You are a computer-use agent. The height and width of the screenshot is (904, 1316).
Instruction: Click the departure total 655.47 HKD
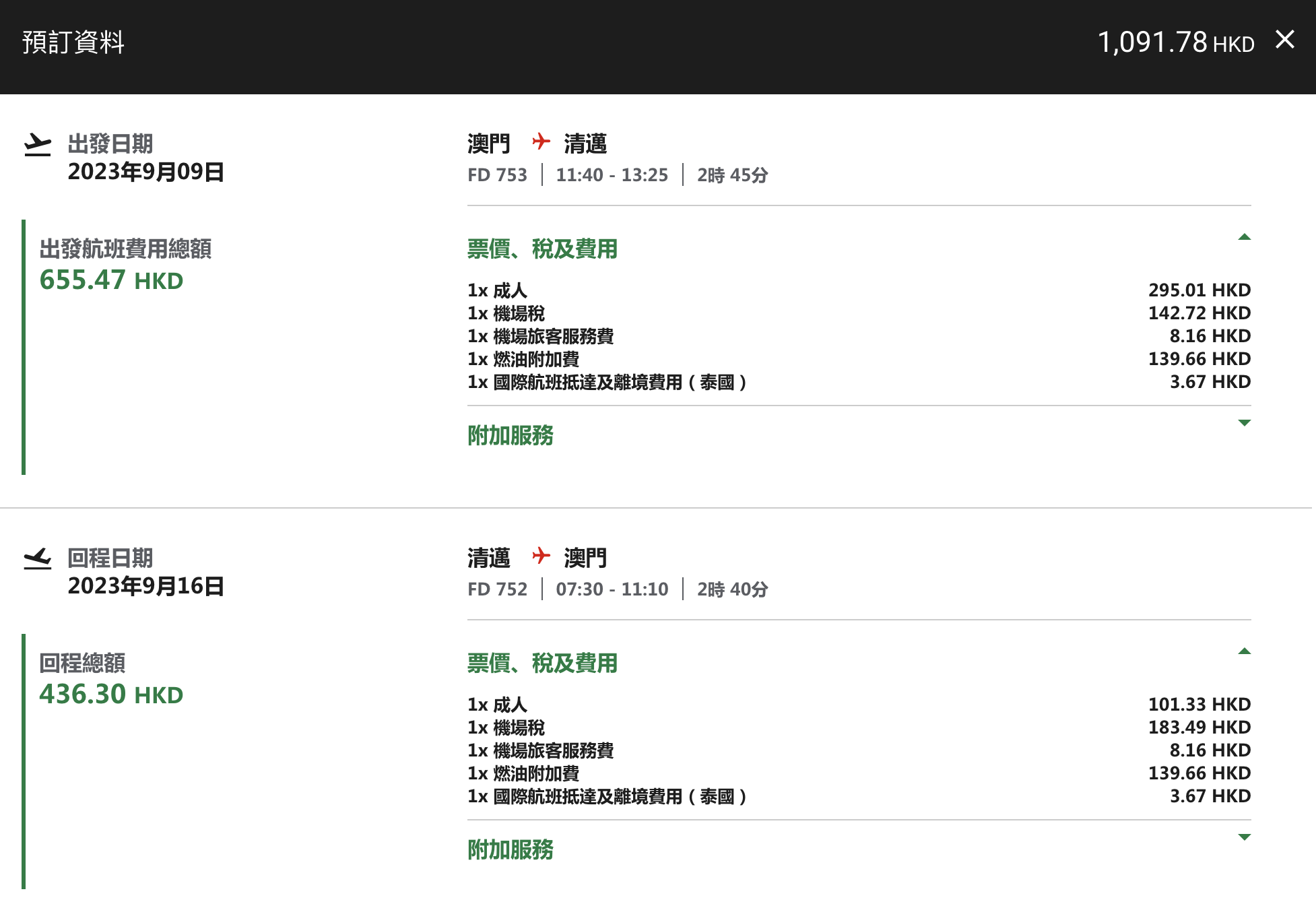point(111,280)
